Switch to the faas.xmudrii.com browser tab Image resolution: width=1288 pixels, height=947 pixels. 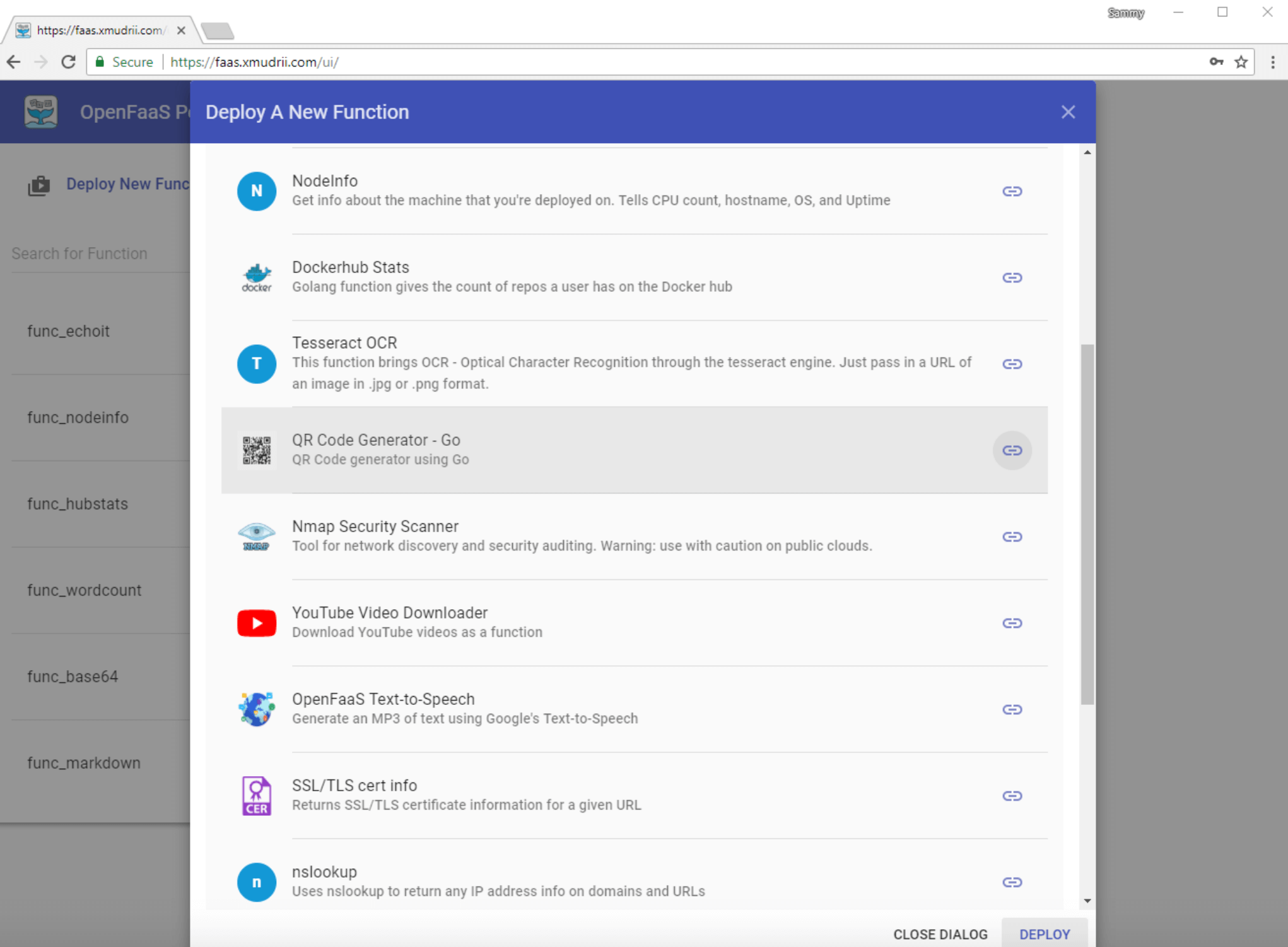[101, 30]
